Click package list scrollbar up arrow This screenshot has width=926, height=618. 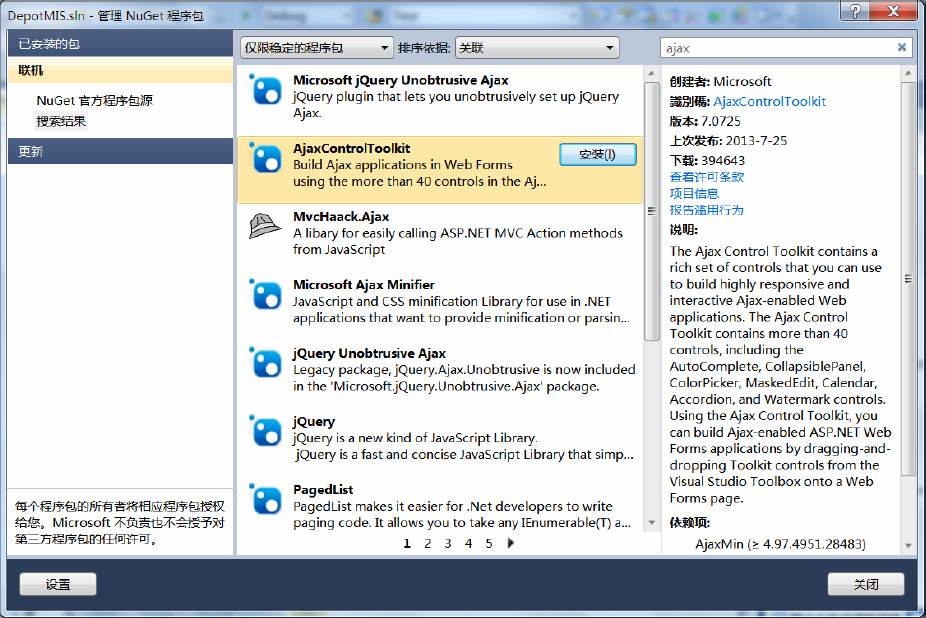(651, 73)
